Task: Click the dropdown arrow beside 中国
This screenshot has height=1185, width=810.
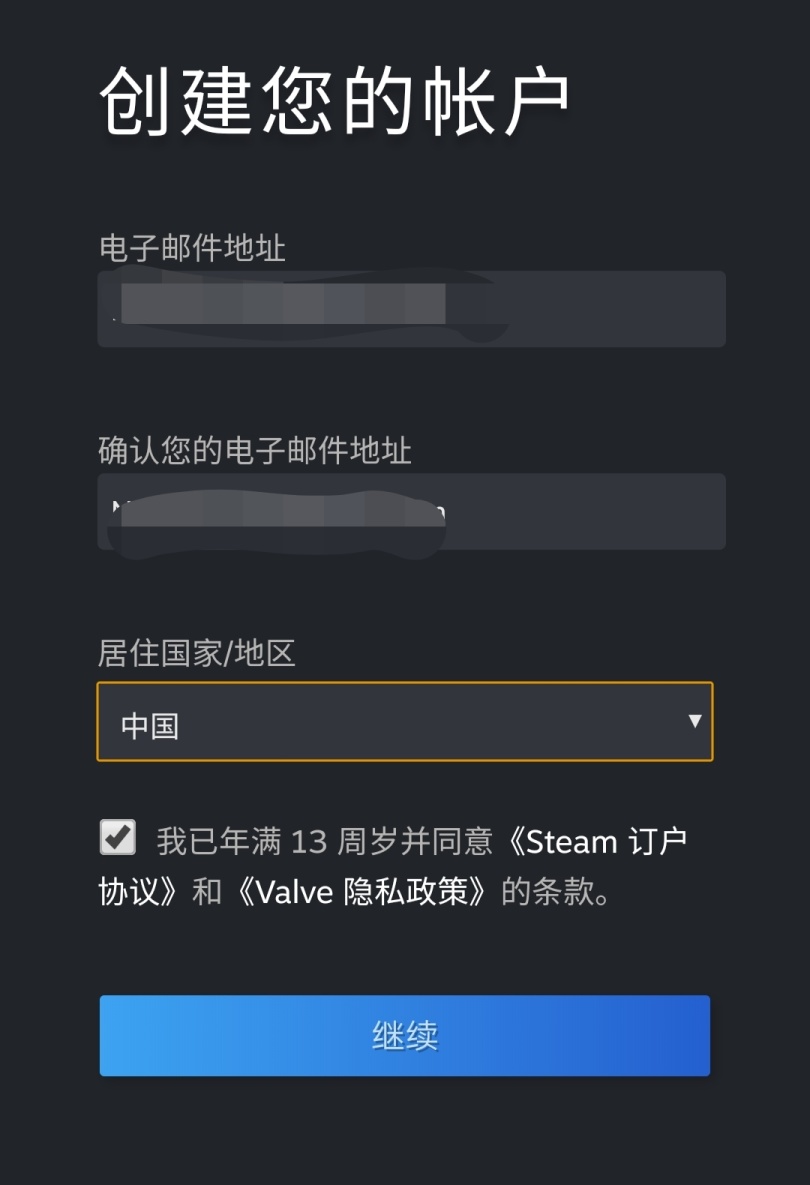Action: 695,721
